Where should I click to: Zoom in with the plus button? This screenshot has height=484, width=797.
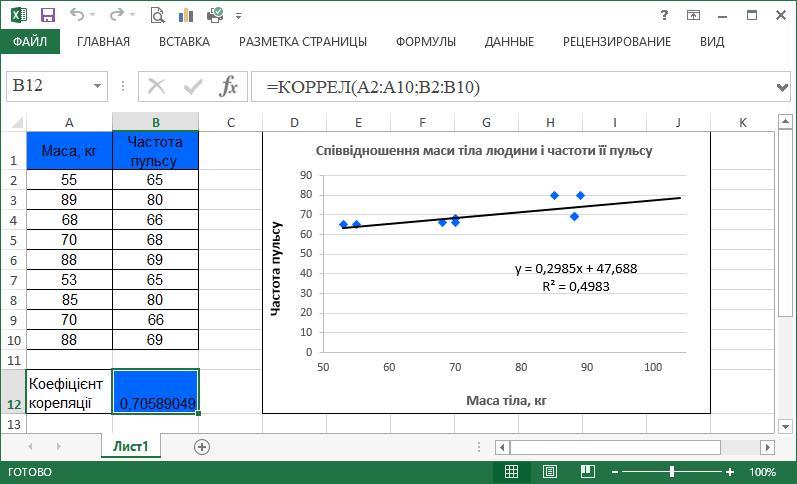tap(730, 472)
